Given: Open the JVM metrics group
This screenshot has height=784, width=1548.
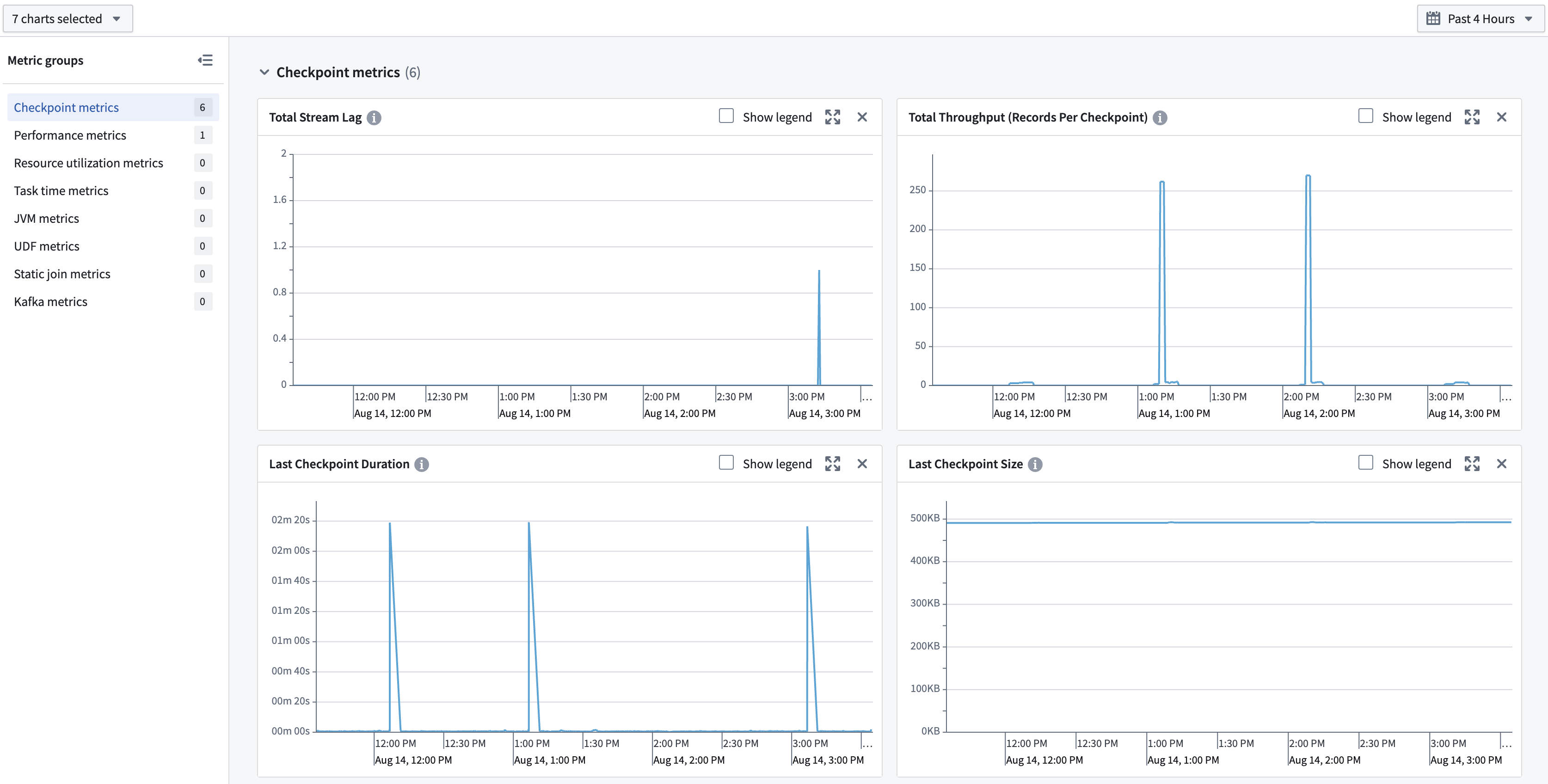Looking at the screenshot, I should (46, 218).
